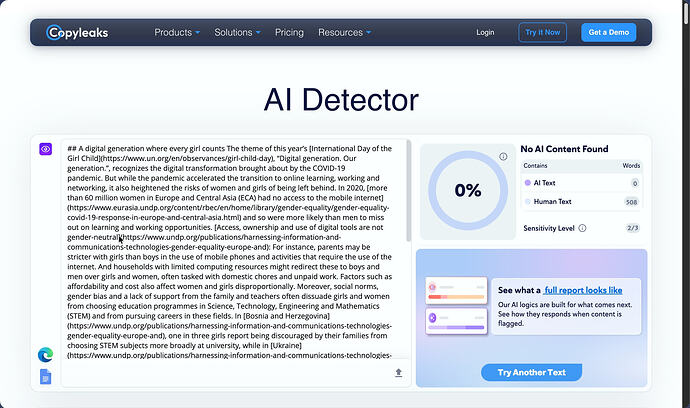
Task: Click the Human Text light blue dot
Action: click(x=528, y=202)
